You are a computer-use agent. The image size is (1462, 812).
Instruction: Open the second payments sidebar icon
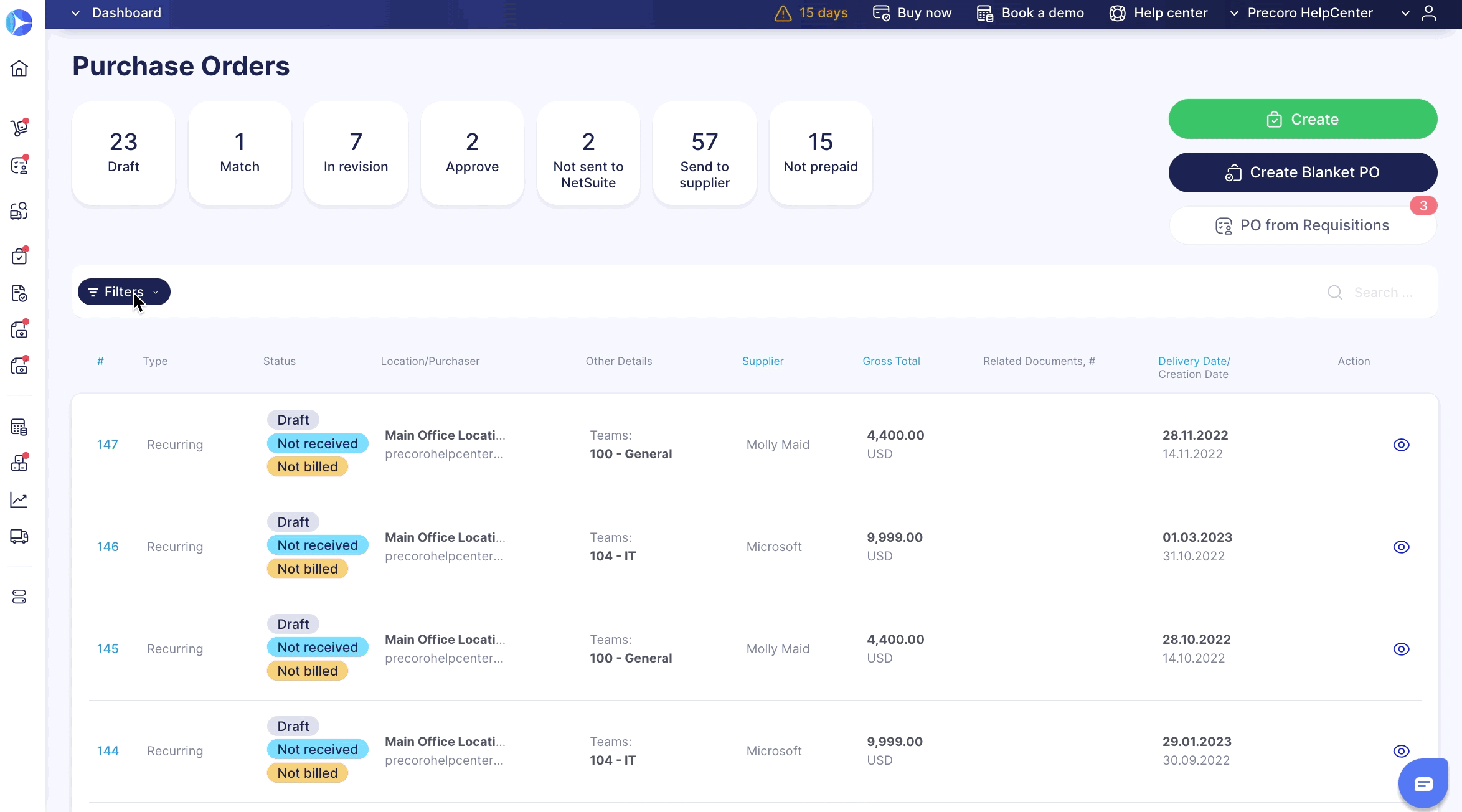pyautogui.click(x=19, y=366)
